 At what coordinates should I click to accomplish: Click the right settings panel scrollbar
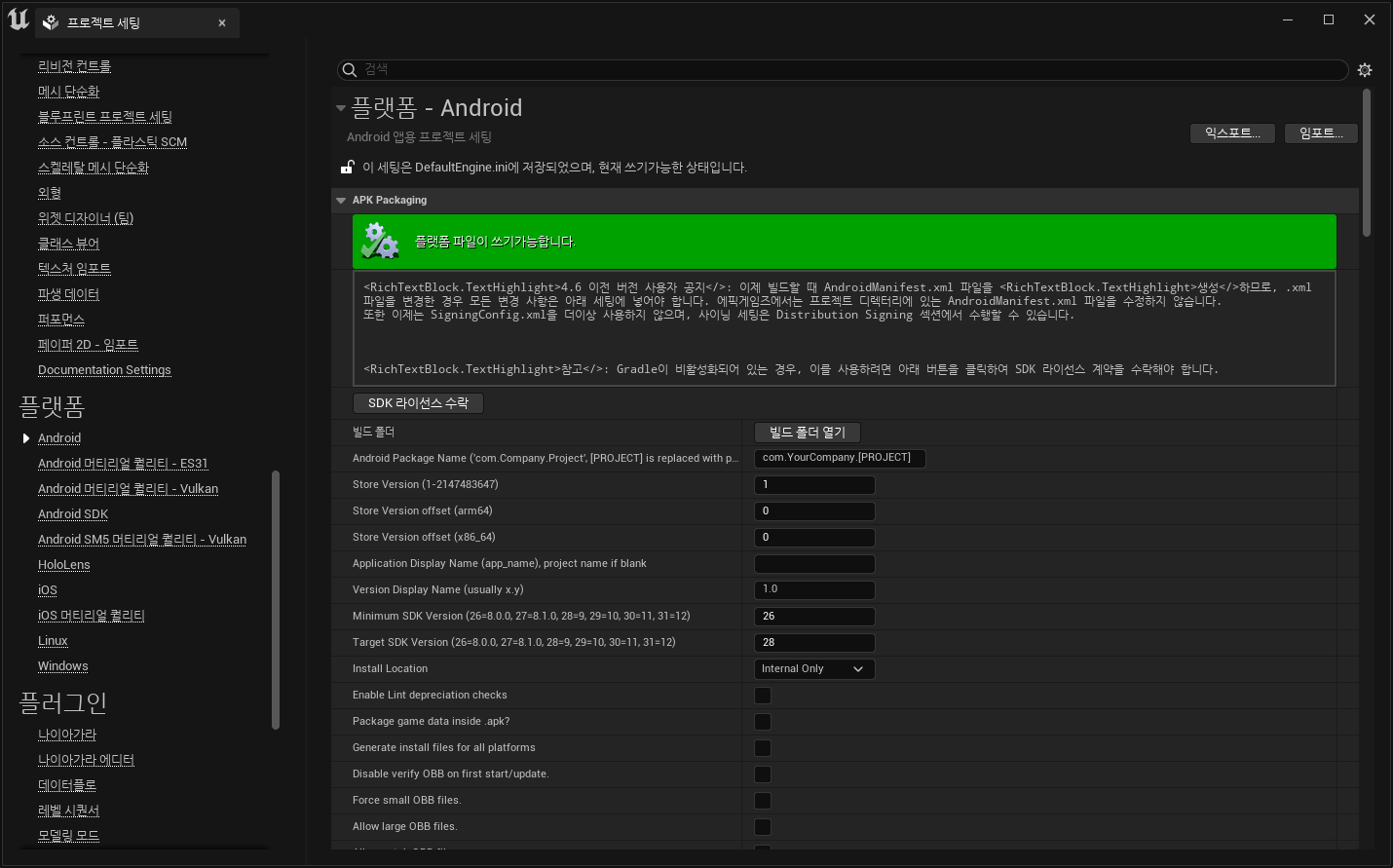[1367, 163]
